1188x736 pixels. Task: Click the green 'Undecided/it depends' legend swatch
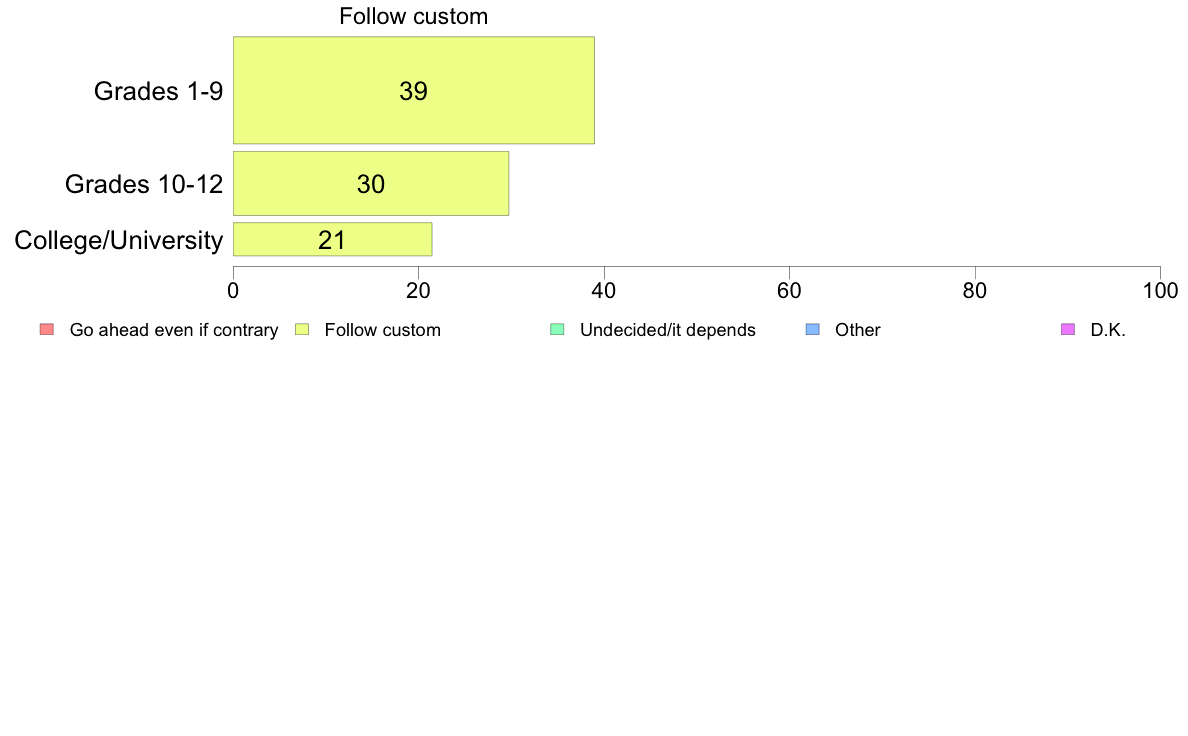(557, 330)
